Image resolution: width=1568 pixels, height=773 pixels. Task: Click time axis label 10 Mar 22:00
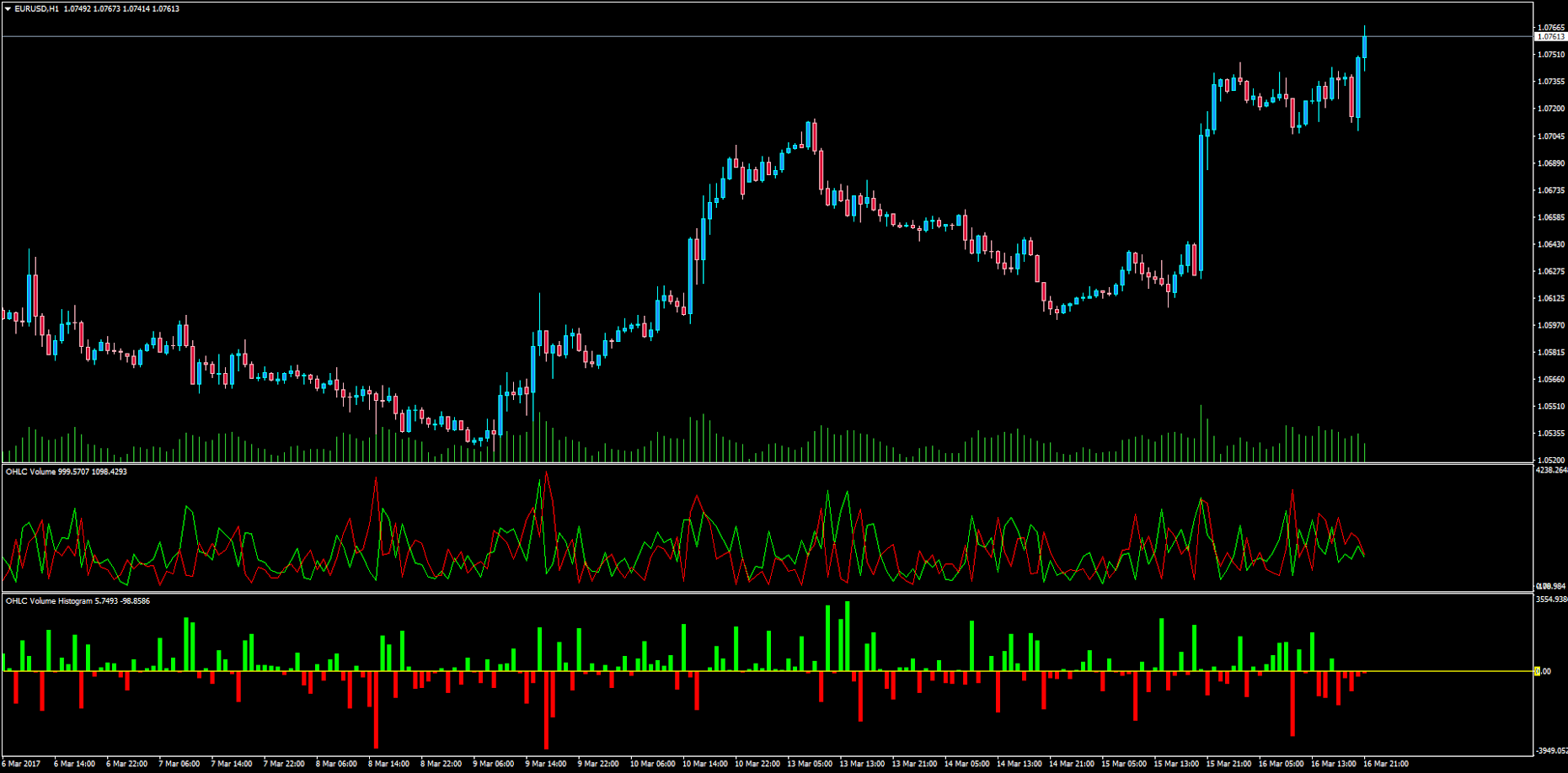pyautogui.click(x=757, y=764)
